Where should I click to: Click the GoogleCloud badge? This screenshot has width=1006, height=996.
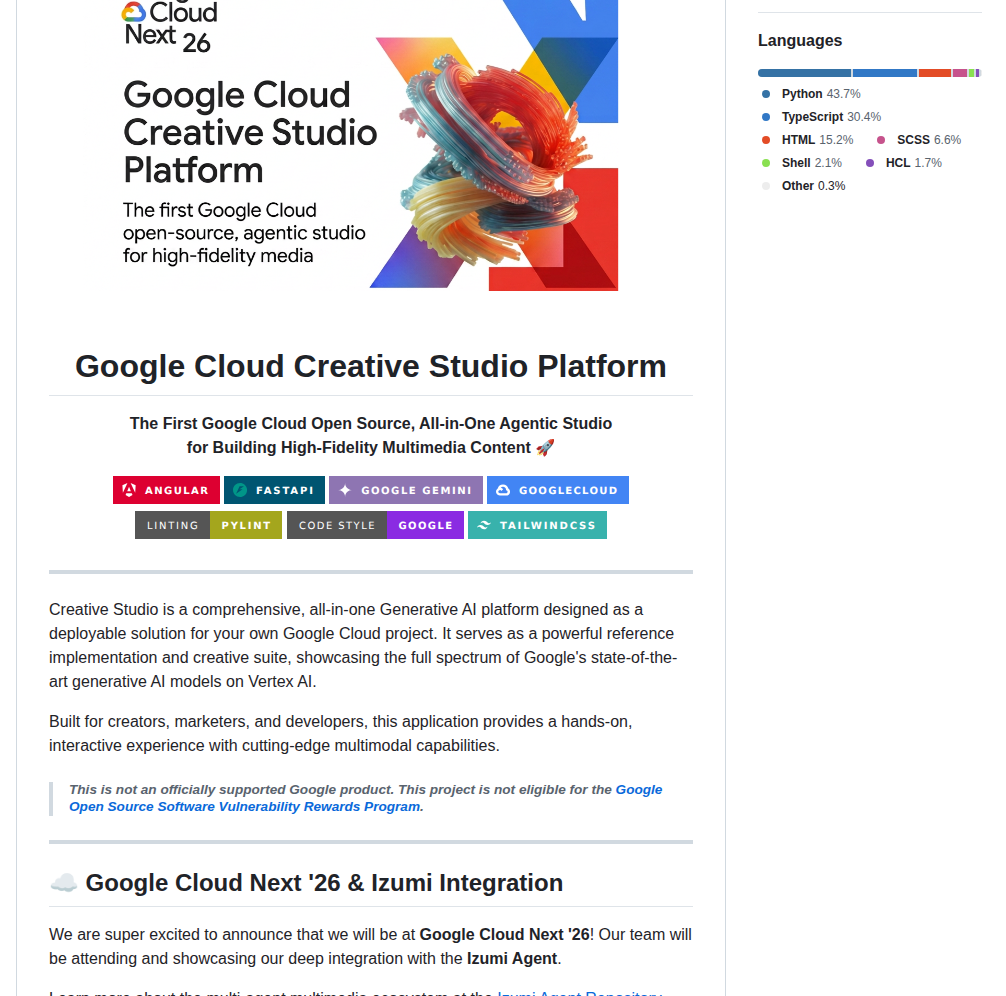pyautogui.click(x=558, y=490)
